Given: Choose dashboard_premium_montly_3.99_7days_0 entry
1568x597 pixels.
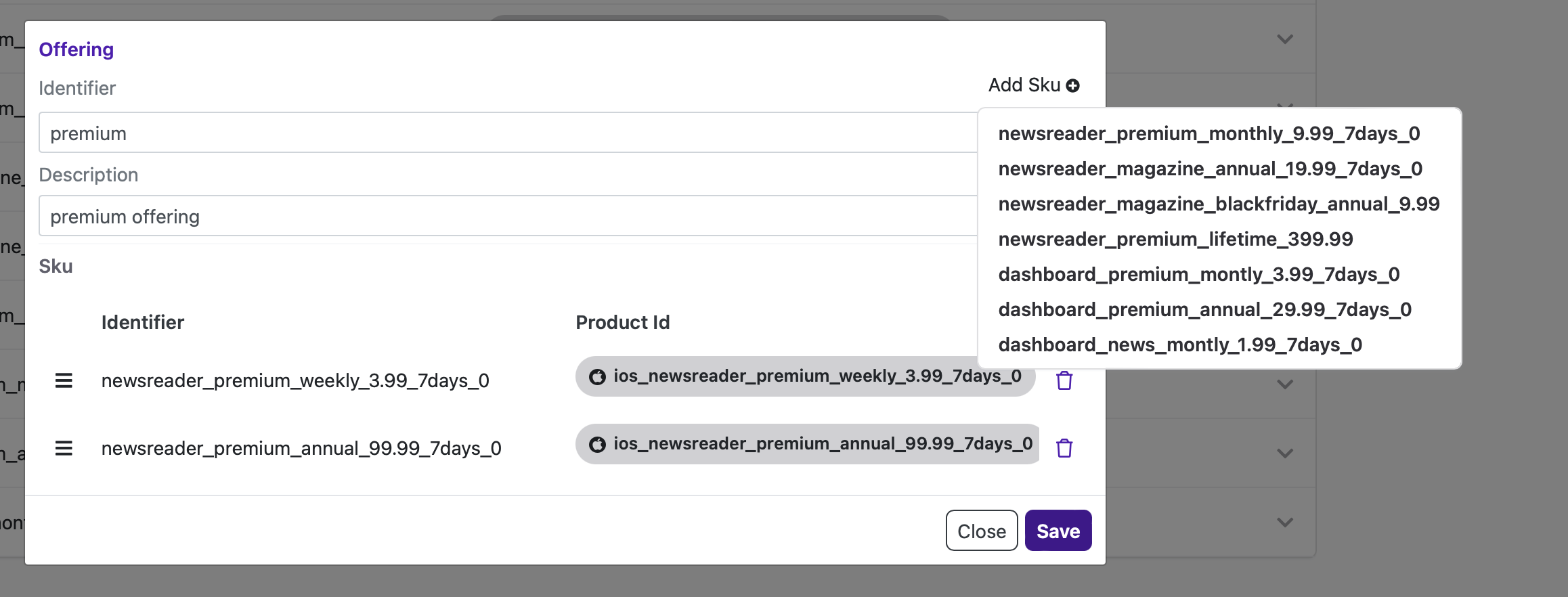Looking at the screenshot, I should [x=1198, y=274].
